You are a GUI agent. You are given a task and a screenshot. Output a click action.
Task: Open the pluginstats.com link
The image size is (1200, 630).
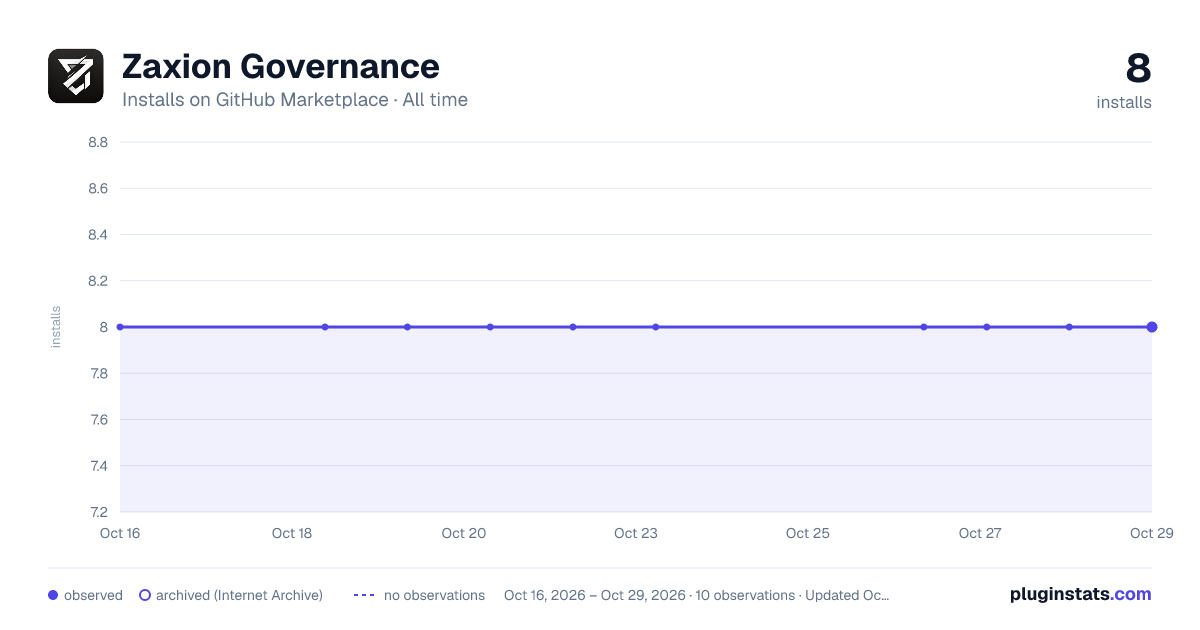click(1080, 594)
